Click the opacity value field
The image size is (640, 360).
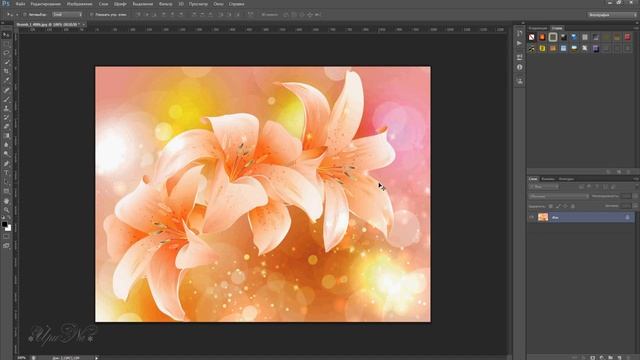coord(626,196)
